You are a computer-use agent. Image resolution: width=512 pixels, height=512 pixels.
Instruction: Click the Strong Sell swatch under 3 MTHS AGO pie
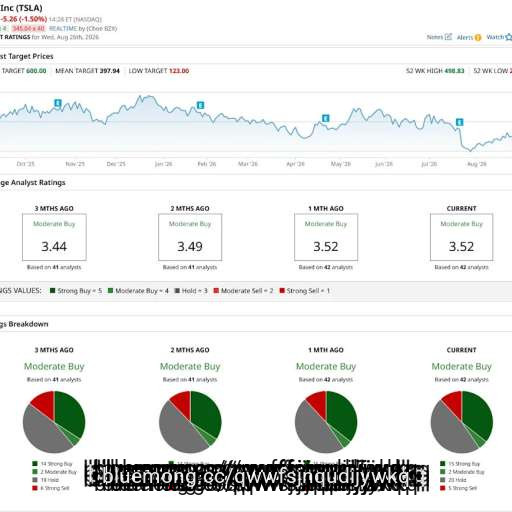tap(35, 488)
